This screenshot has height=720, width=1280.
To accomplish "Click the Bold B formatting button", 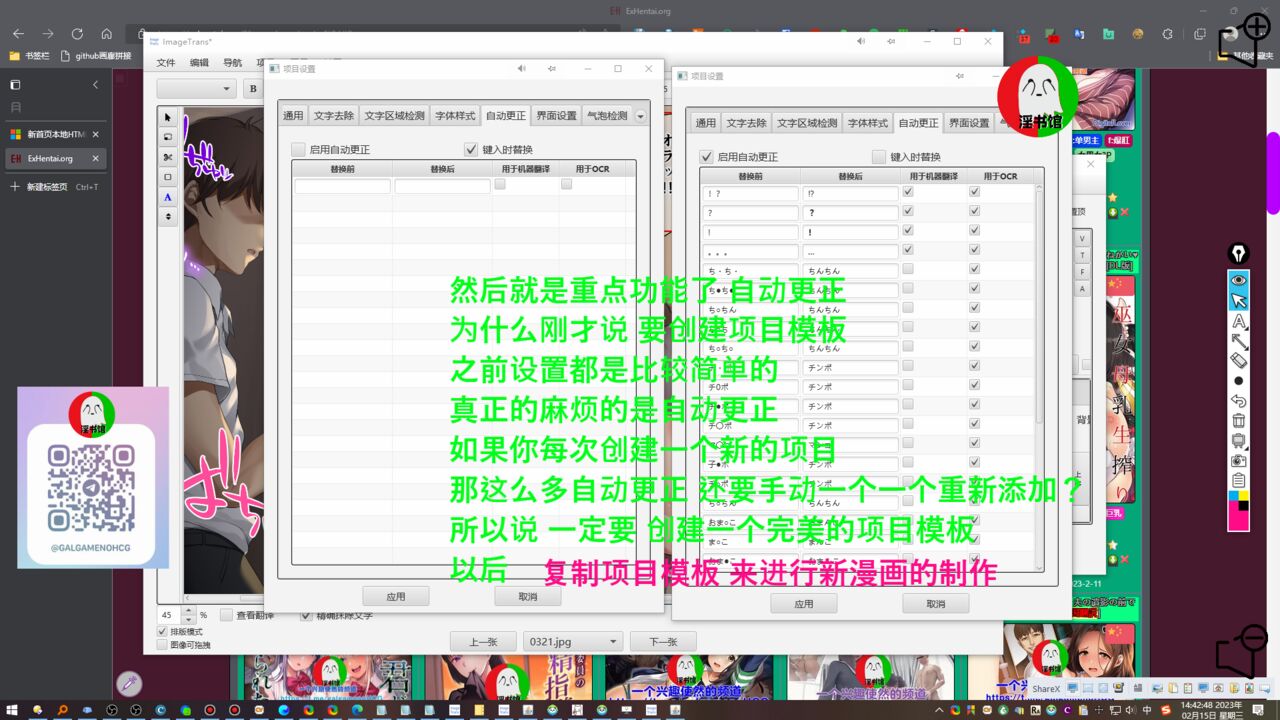I will click(253, 89).
